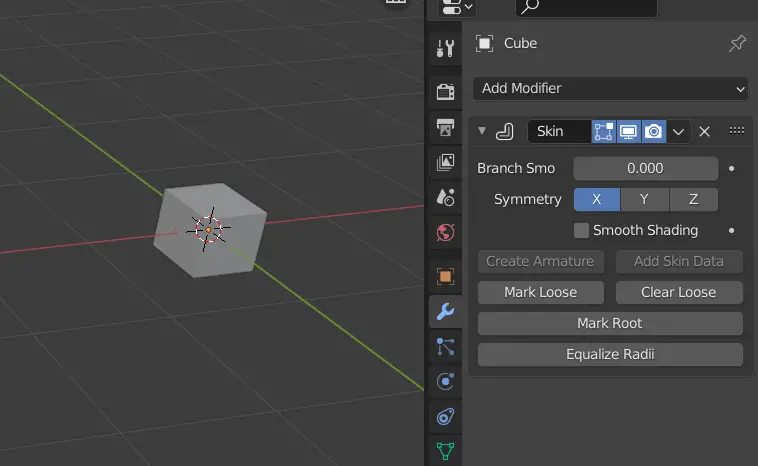Screen dimensions: 758x466
Task: Click the Create Armature button
Action: tap(540, 261)
